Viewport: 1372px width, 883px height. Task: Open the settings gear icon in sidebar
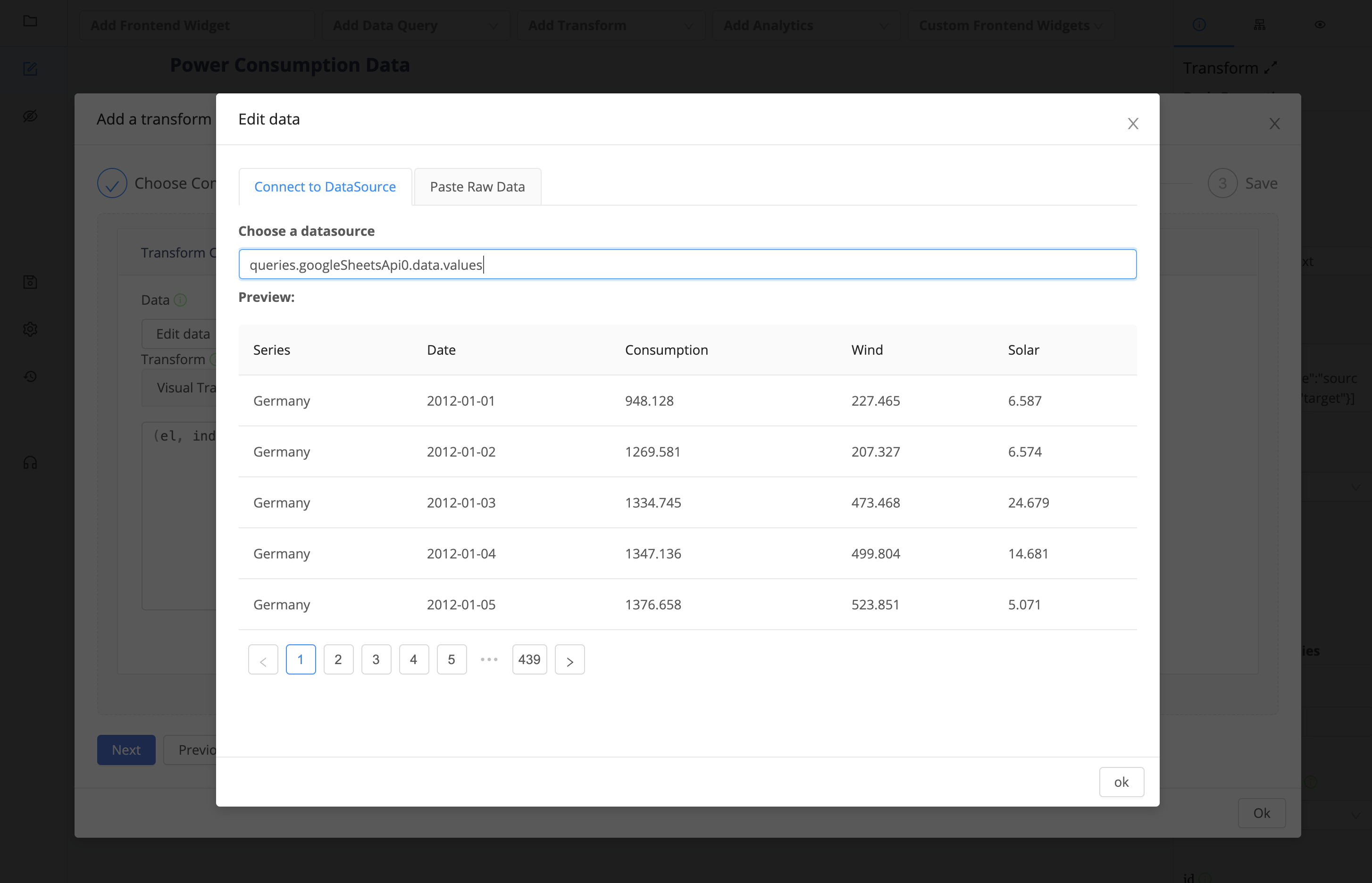[30, 329]
